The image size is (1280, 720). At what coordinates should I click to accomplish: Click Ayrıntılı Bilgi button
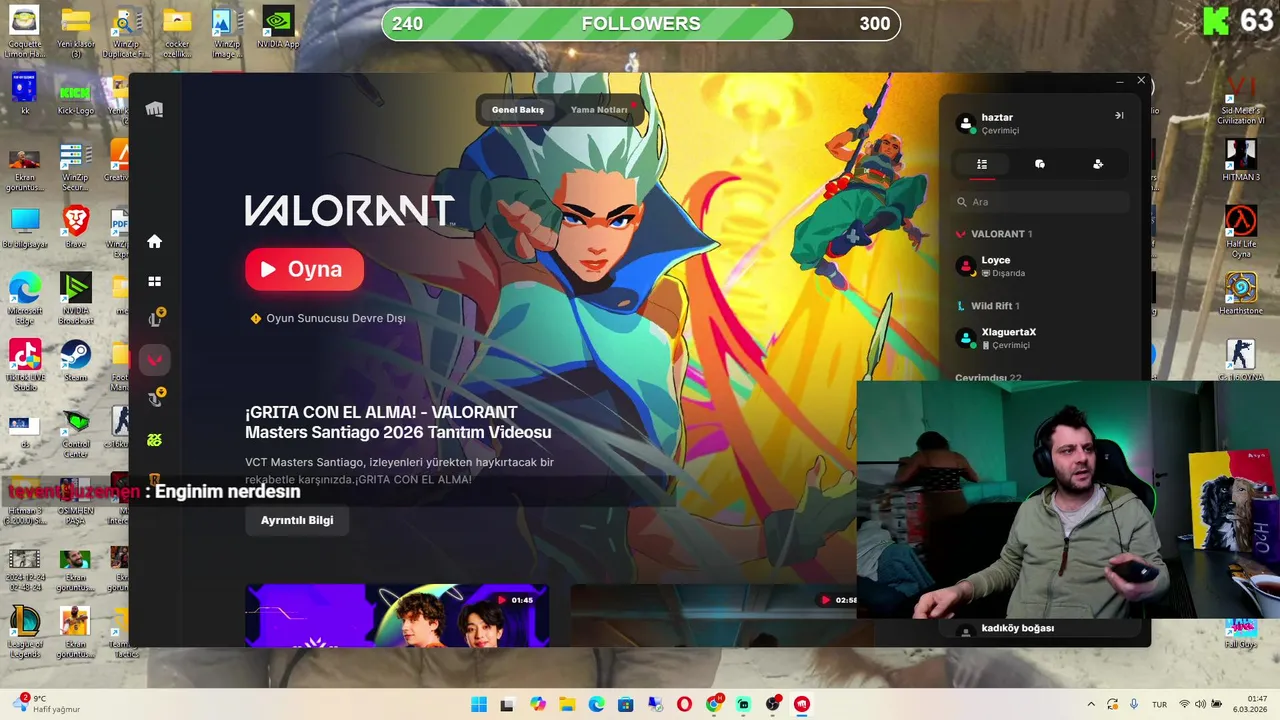coord(297,520)
